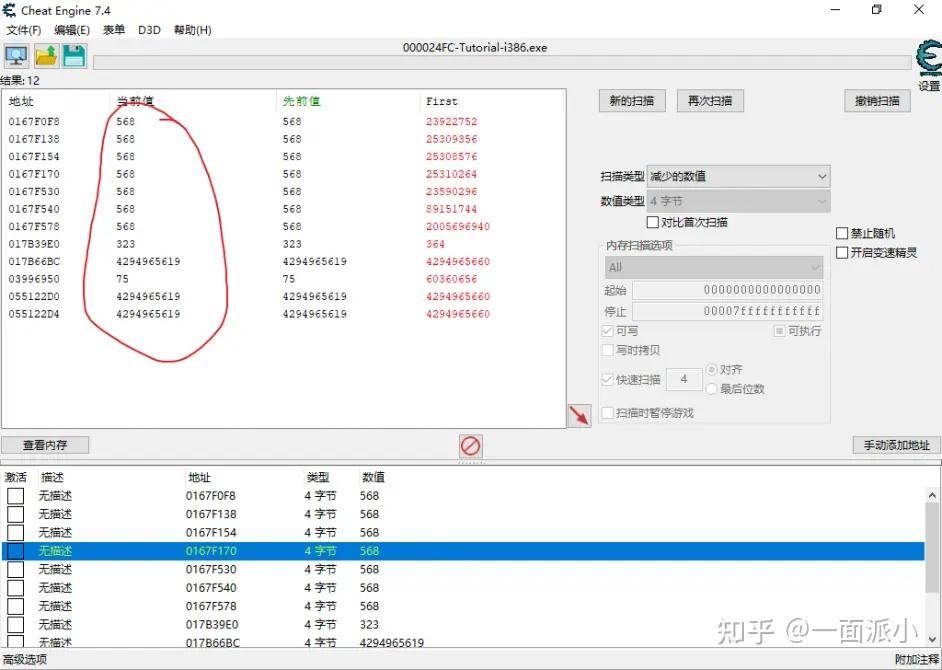
Task: Toggle the 快速扫描 checkbox
Action: click(607, 380)
